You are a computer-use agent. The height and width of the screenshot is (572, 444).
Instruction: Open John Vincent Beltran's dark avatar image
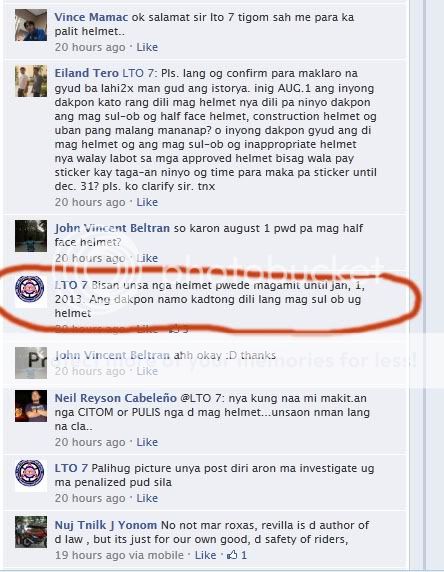click(x=31, y=236)
